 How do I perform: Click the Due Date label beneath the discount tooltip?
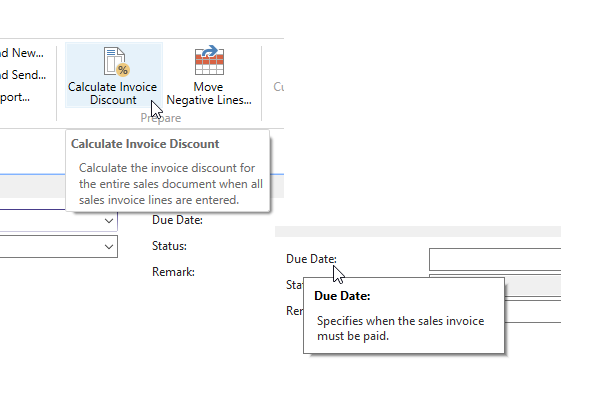click(x=177, y=220)
